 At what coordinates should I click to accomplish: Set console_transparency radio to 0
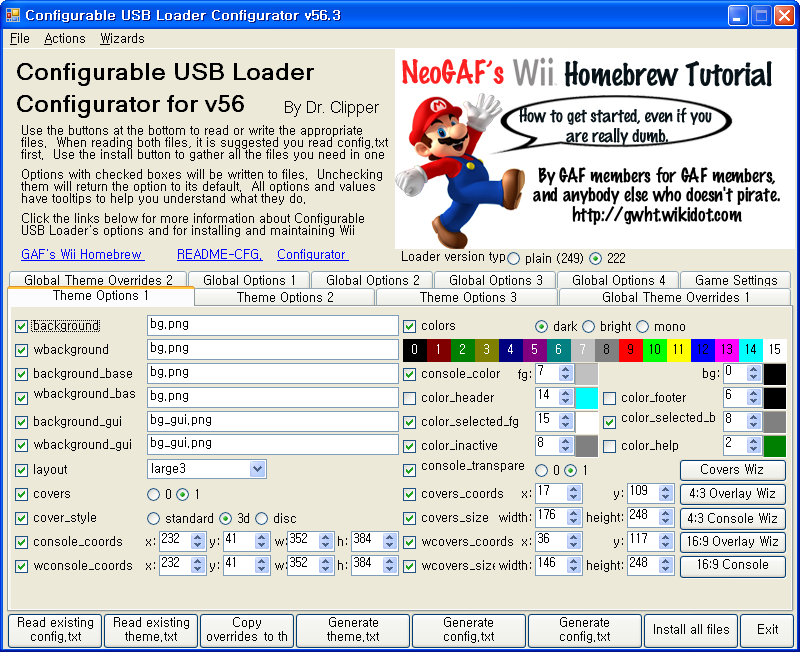click(542, 470)
